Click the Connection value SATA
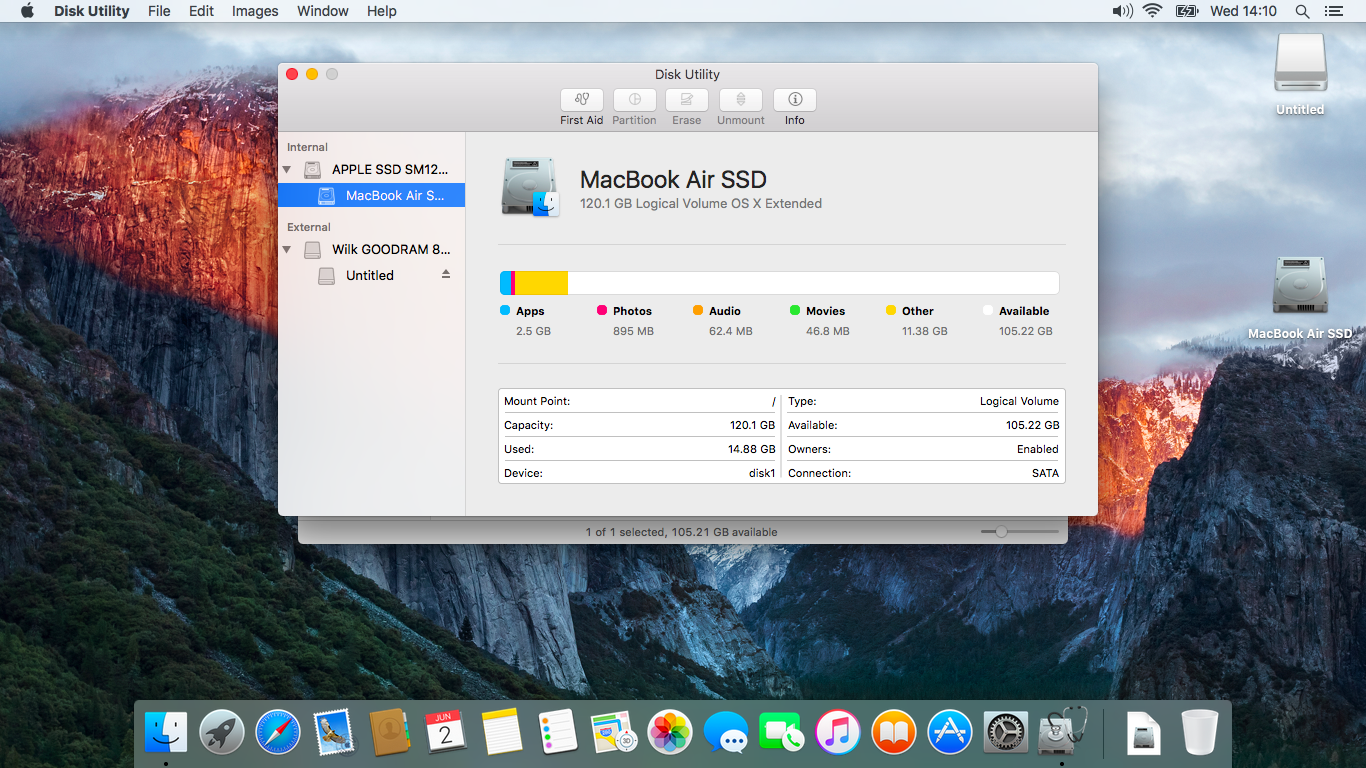 (x=1045, y=473)
